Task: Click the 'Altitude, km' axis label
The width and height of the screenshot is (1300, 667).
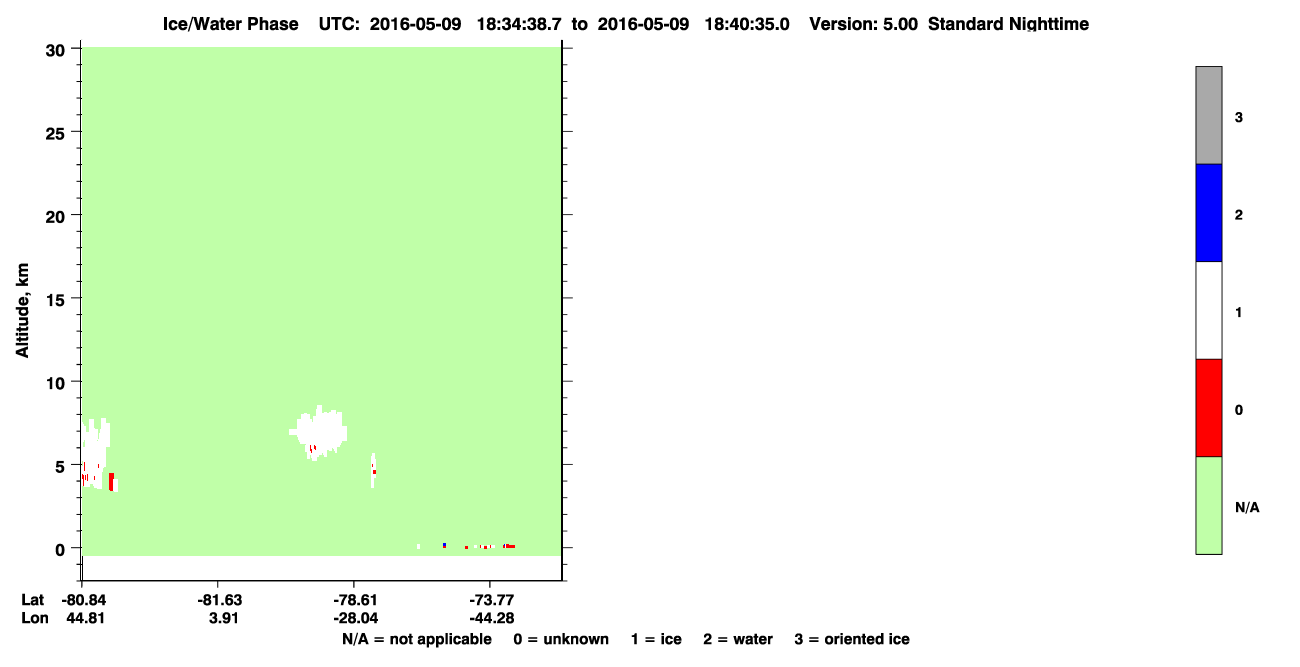Action: coord(22,310)
